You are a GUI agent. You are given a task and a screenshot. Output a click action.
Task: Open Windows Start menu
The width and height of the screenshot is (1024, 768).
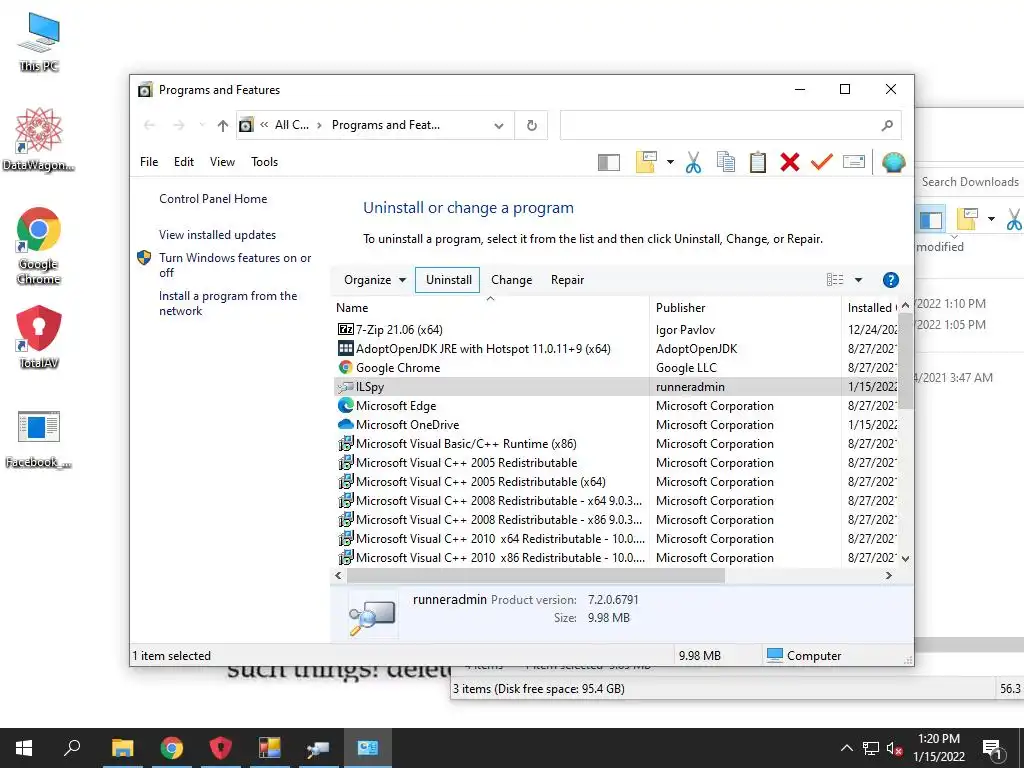click(24, 748)
